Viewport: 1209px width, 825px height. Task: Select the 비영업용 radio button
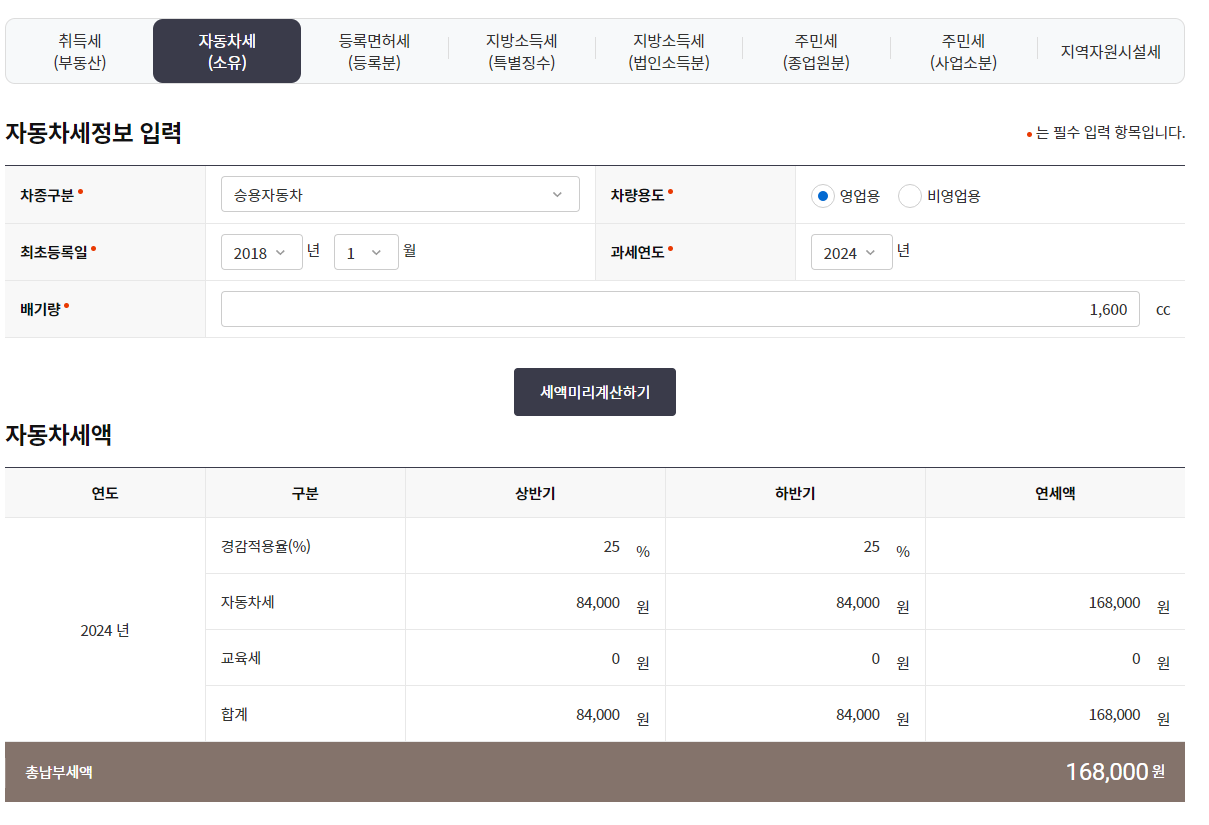click(910, 196)
